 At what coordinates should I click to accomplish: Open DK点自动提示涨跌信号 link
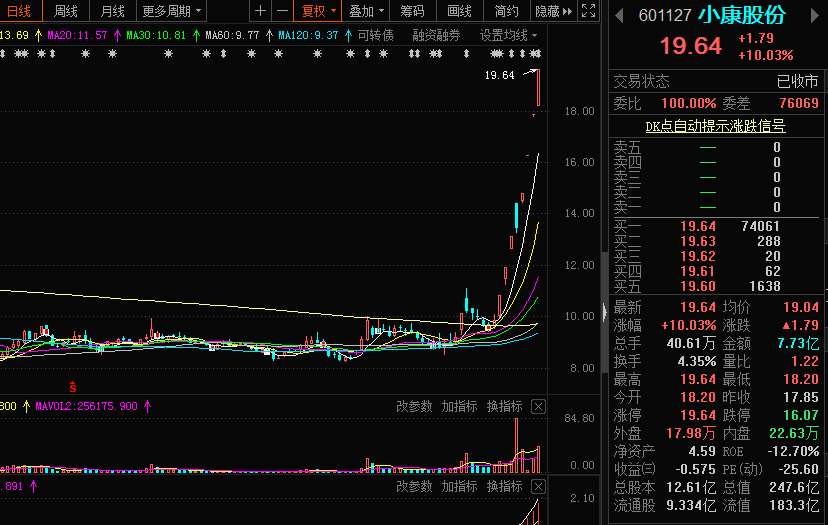pyautogui.click(x=716, y=126)
